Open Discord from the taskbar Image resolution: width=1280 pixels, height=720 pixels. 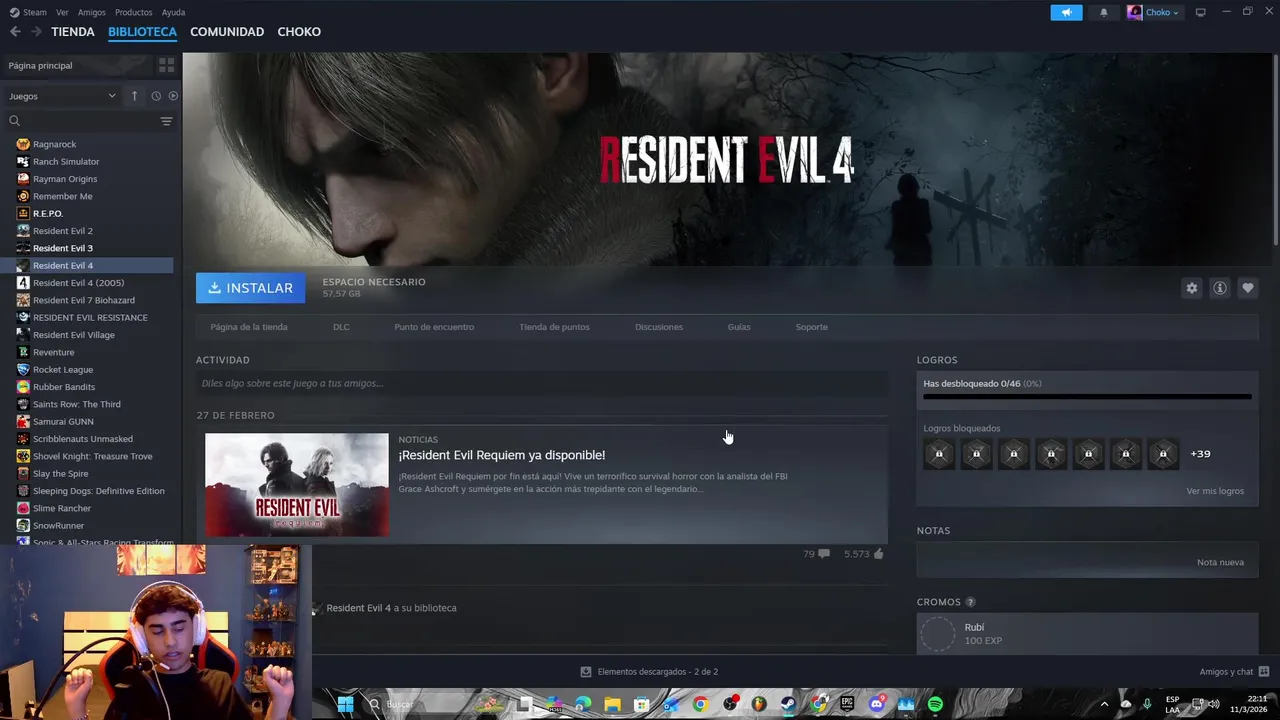click(877, 704)
